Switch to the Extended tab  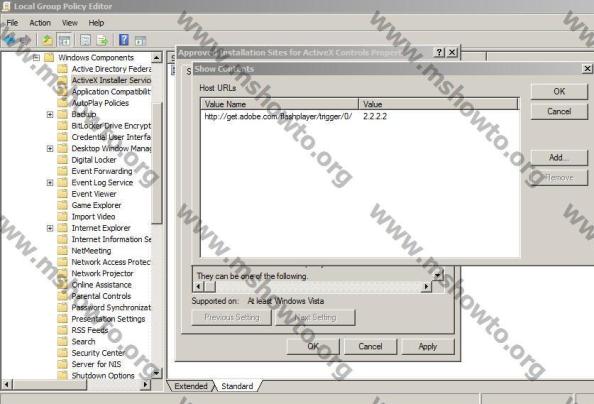[191, 386]
